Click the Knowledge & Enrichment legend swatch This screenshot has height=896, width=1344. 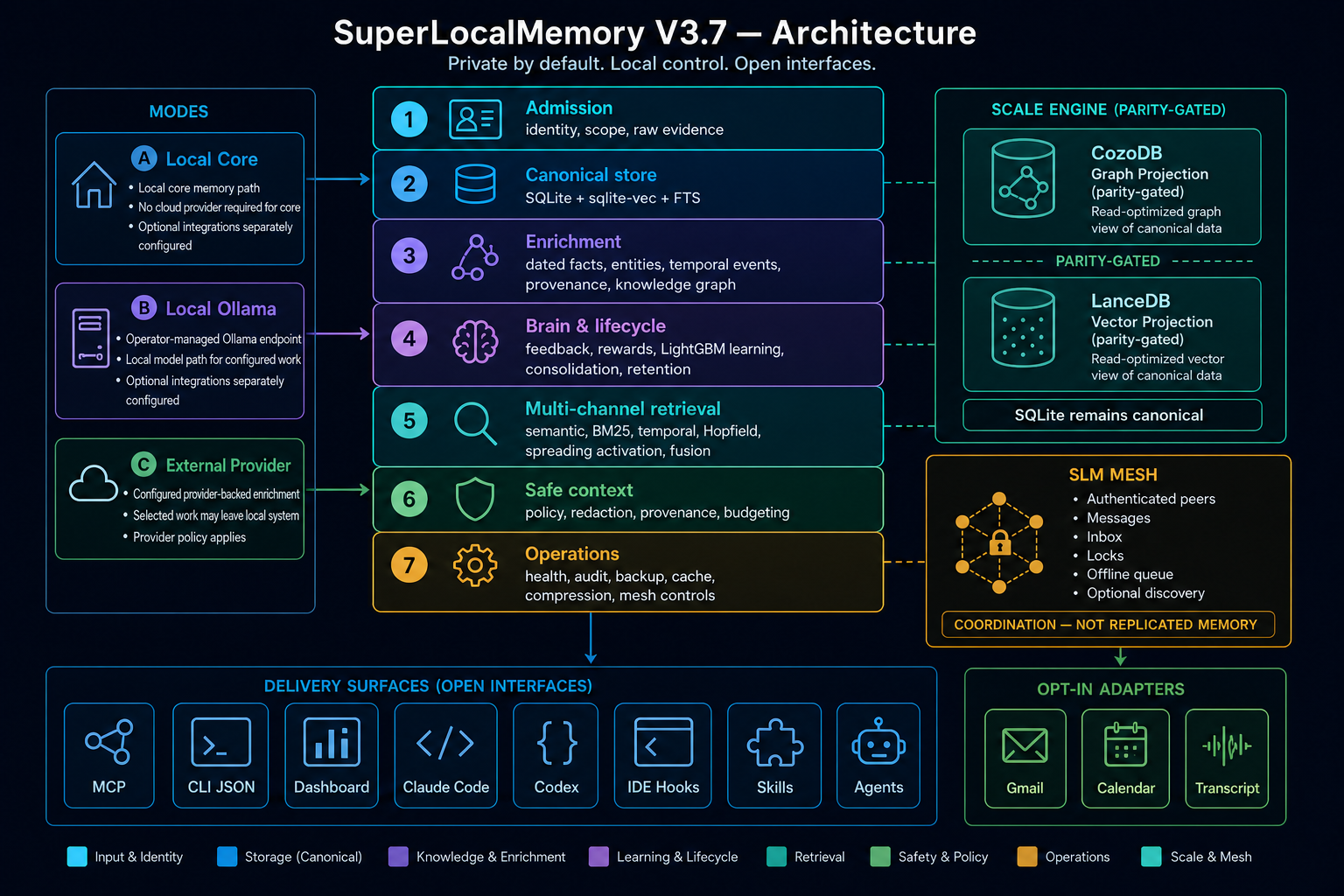pos(398,857)
